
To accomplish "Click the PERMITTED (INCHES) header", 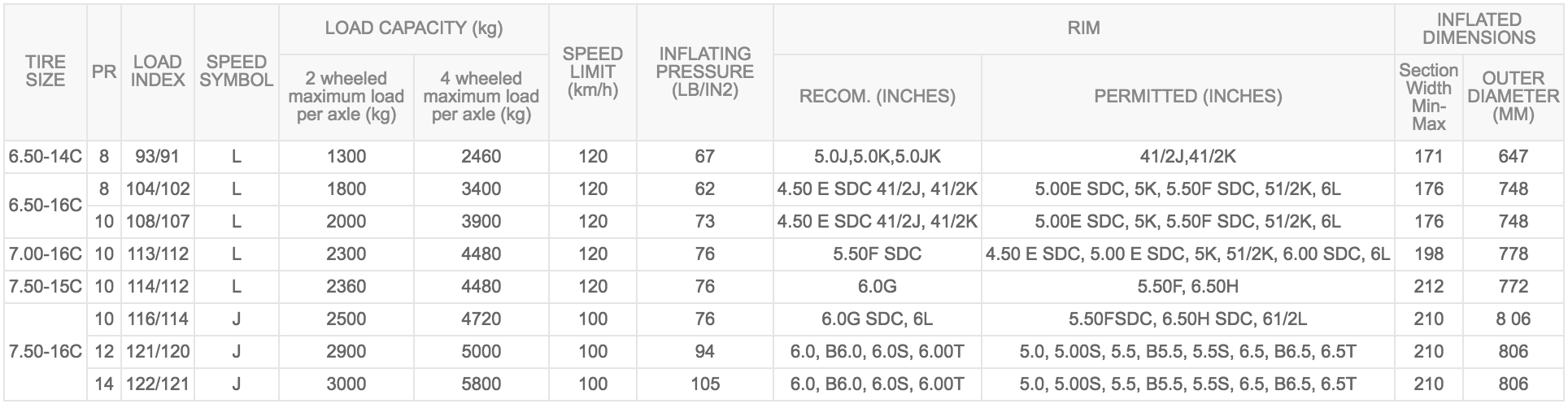I will click(1187, 97).
